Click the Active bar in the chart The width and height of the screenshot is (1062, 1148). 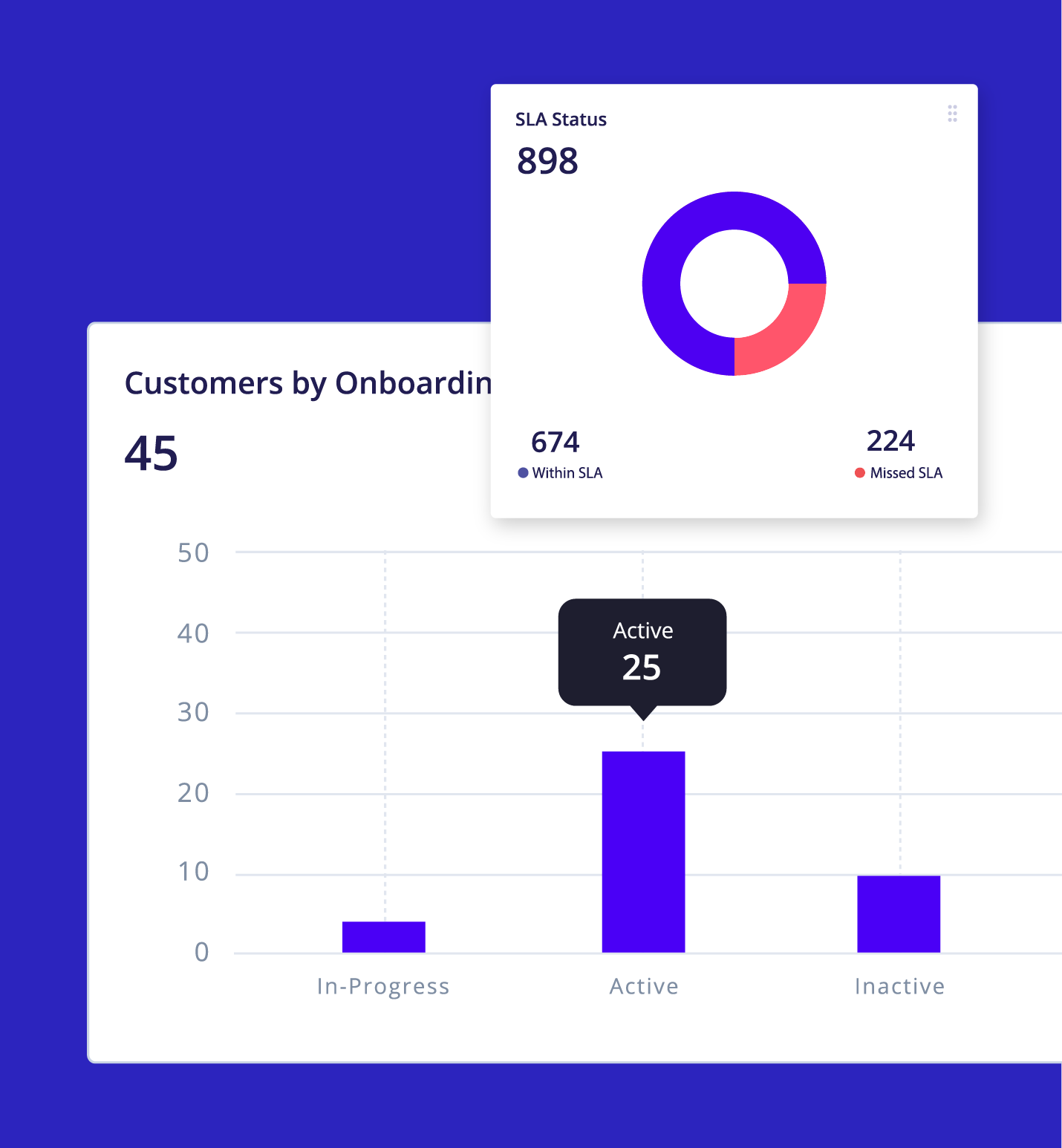click(x=643, y=852)
